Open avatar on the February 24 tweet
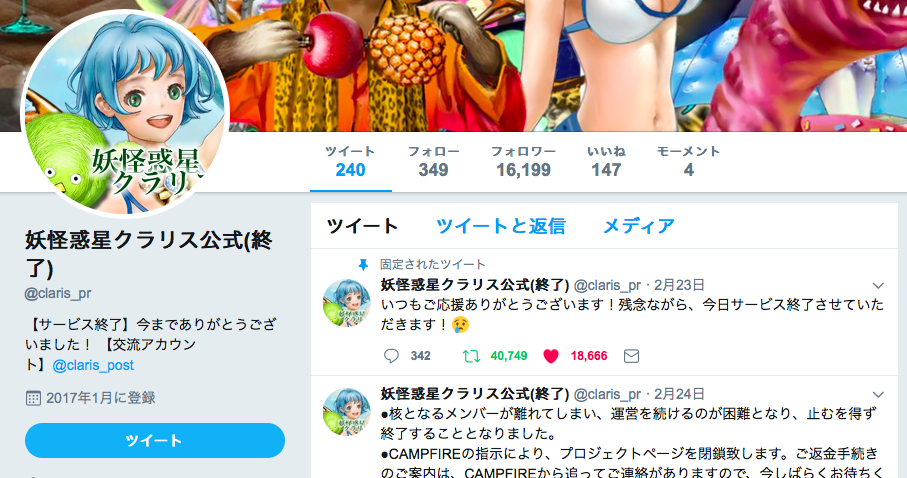Screen dimensions: 907x478 [346, 411]
